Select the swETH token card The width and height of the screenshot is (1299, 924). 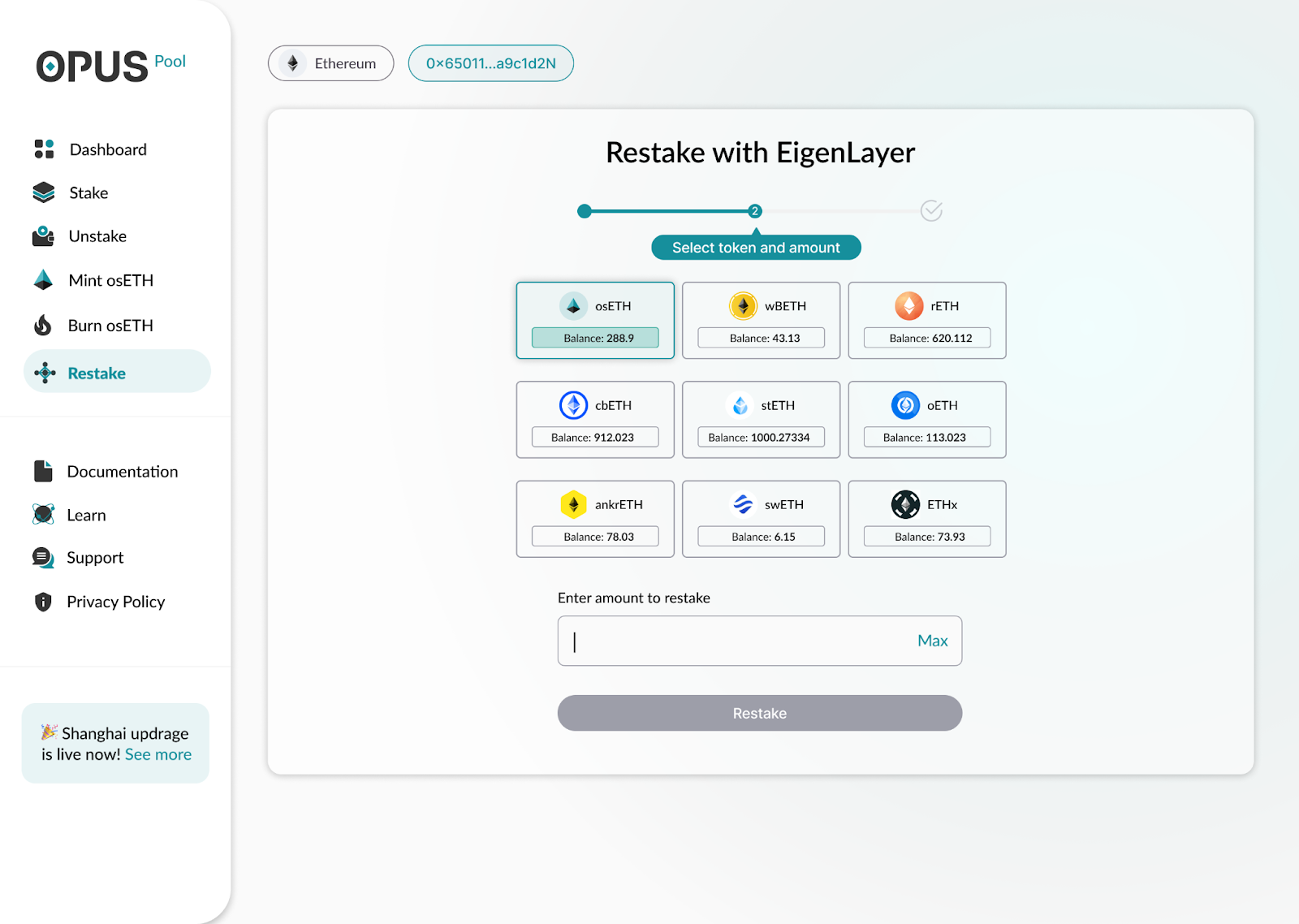pos(761,519)
